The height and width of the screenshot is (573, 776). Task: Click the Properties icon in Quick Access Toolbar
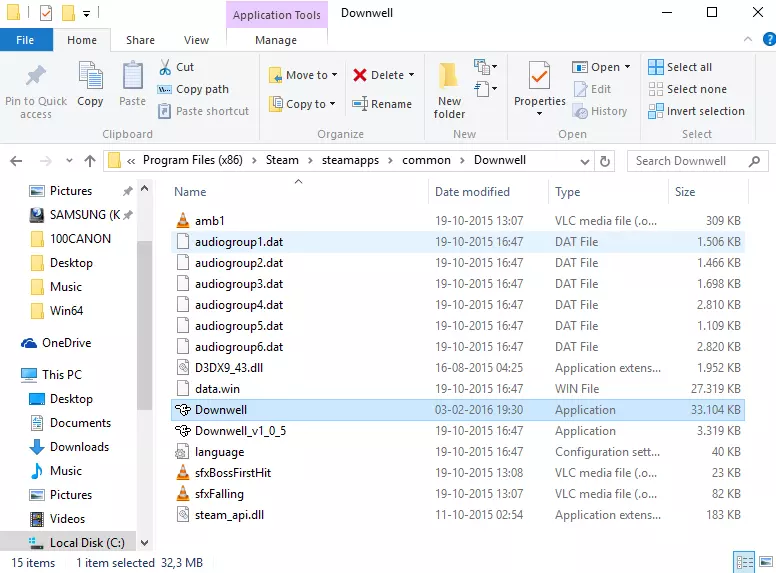[x=46, y=12]
